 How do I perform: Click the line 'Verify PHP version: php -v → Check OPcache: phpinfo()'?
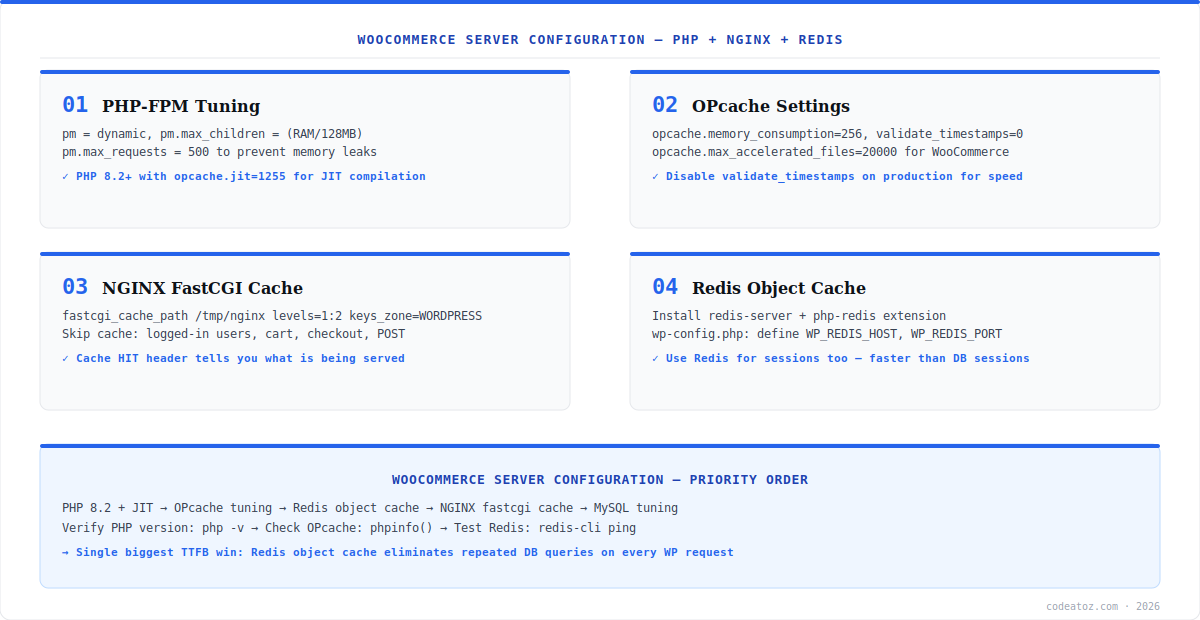[349, 528]
